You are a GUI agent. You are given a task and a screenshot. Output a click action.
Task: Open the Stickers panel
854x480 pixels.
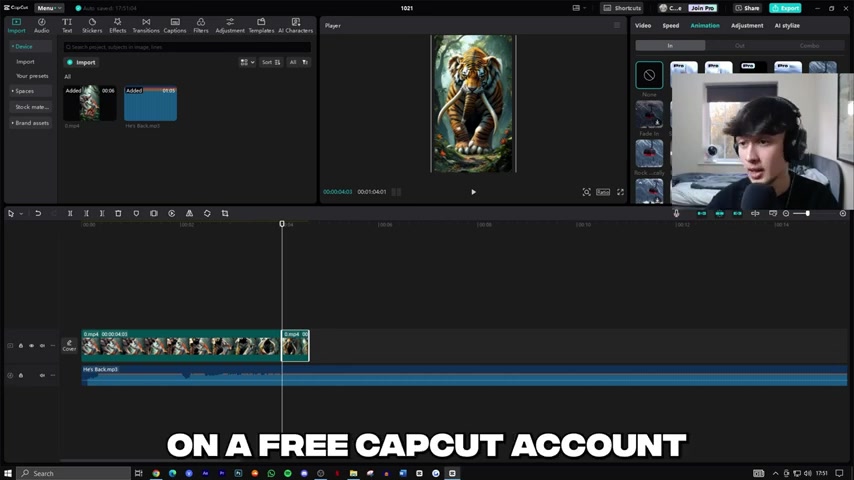click(92, 26)
